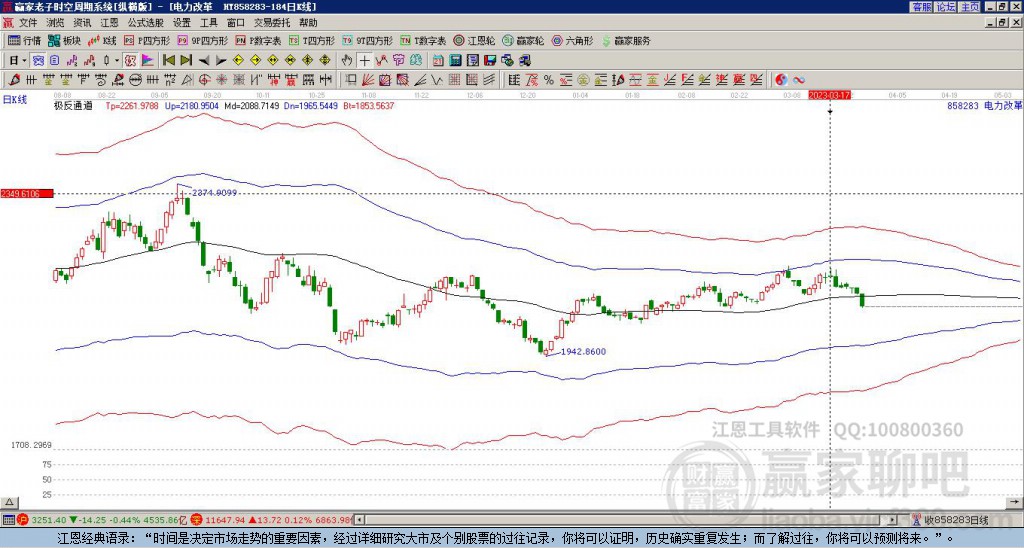Click the colored flag icon
Viewport: 1024px width, 548px height.
tap(148, 61)
